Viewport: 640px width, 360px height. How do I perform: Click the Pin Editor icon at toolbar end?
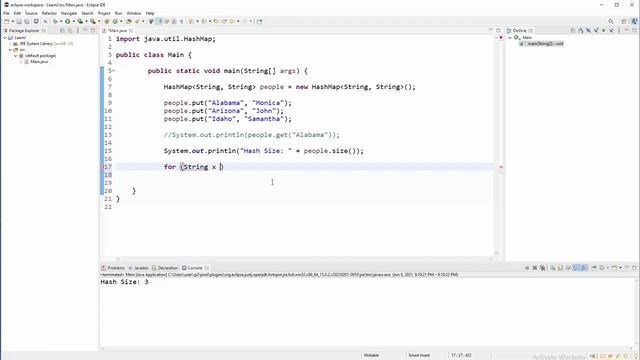point(260,21)
